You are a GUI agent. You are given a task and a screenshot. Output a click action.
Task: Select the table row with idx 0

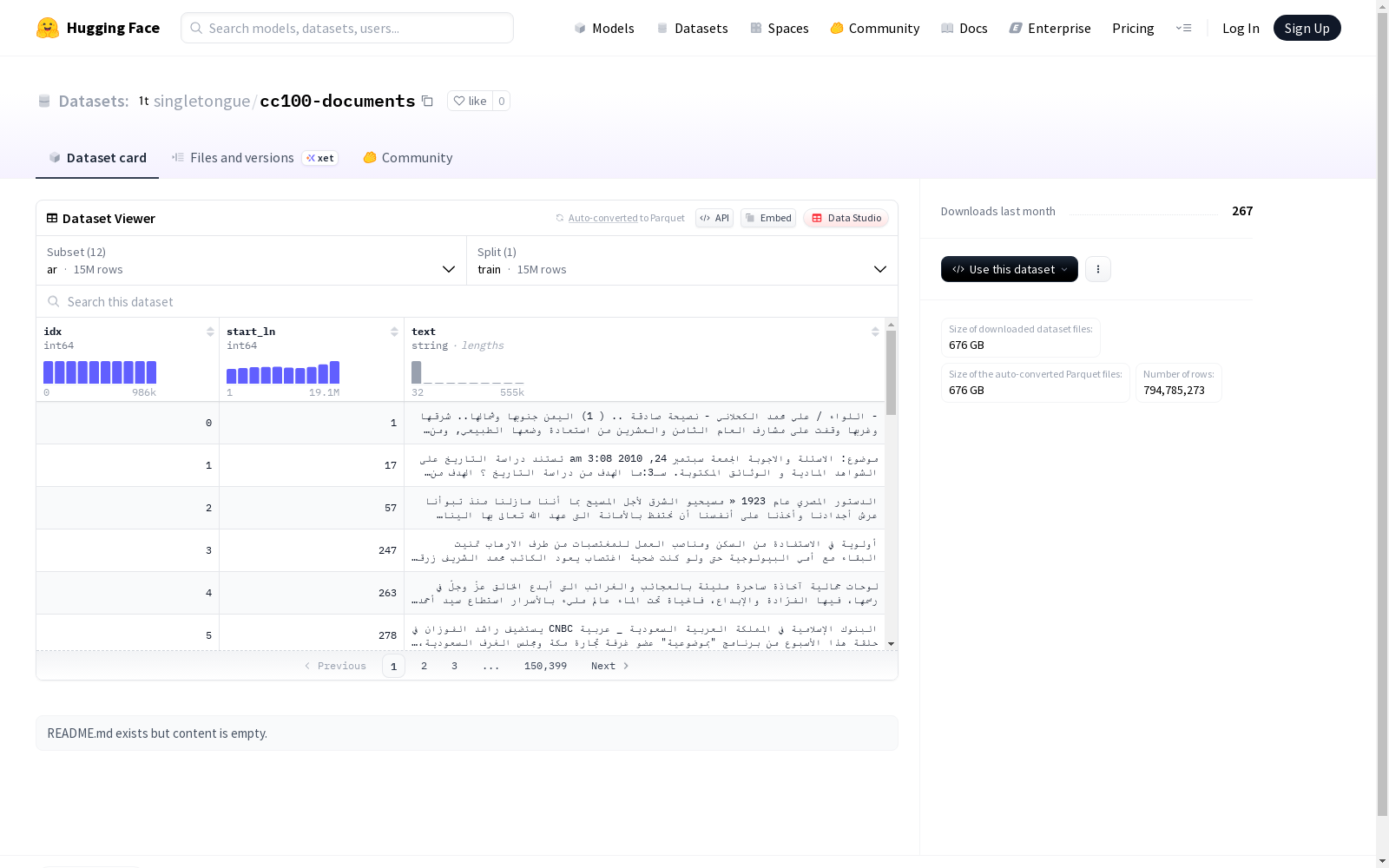point(460,423)
